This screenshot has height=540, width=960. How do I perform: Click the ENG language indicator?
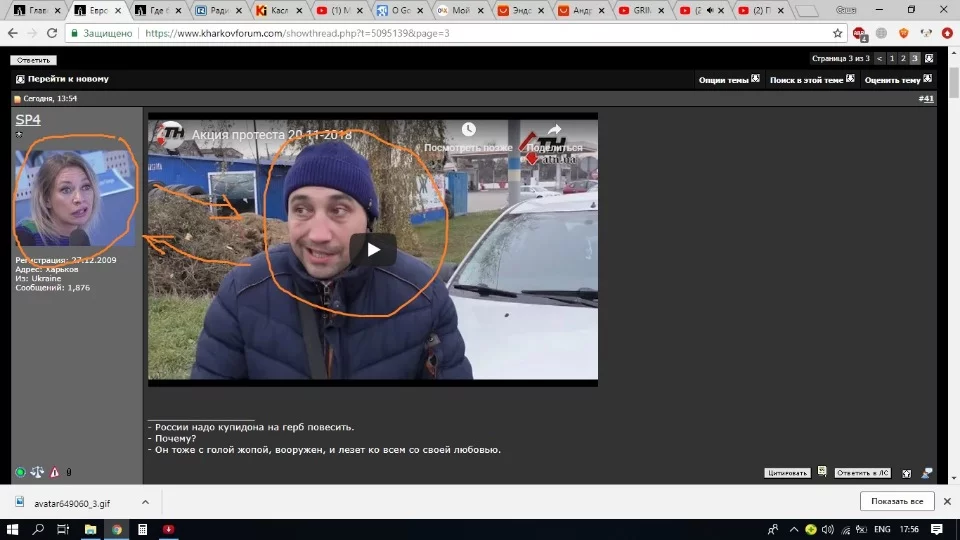pyautogui.click(x=882, y=529)
